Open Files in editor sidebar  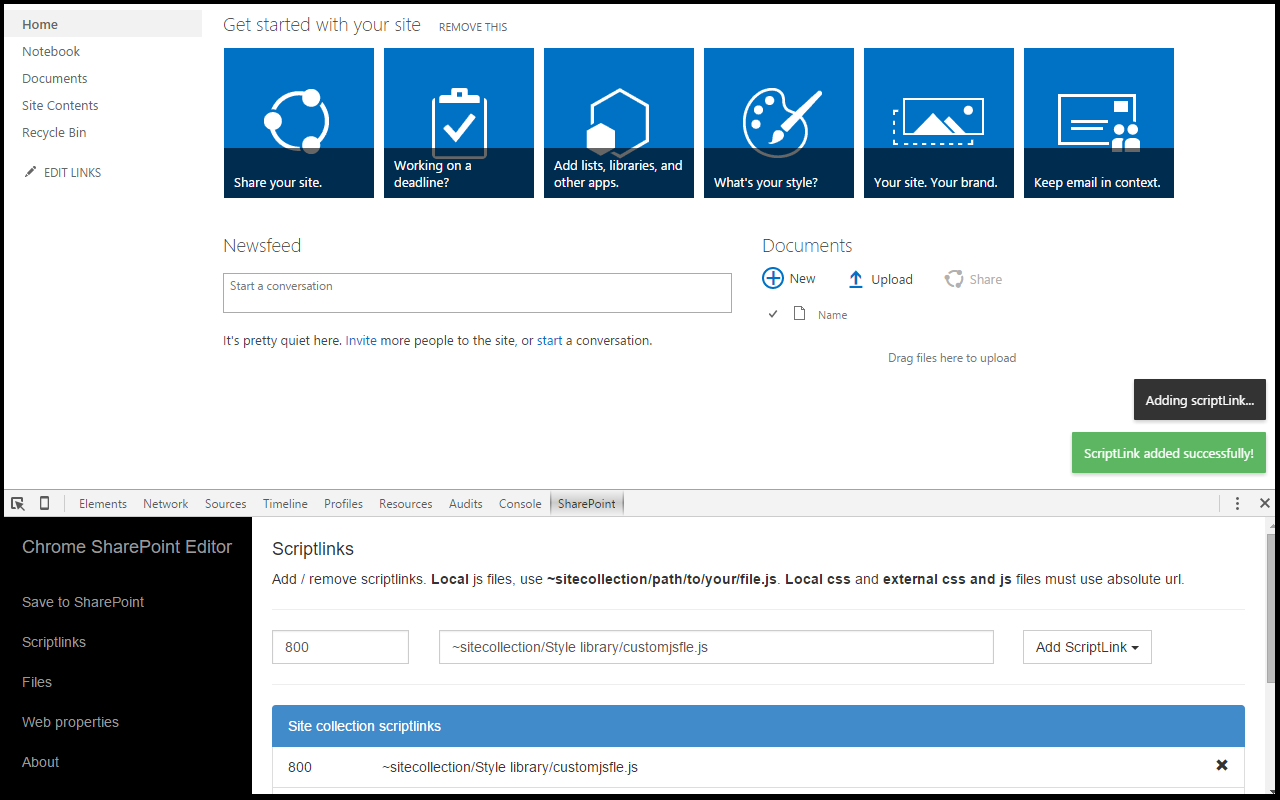coord(37,682)
